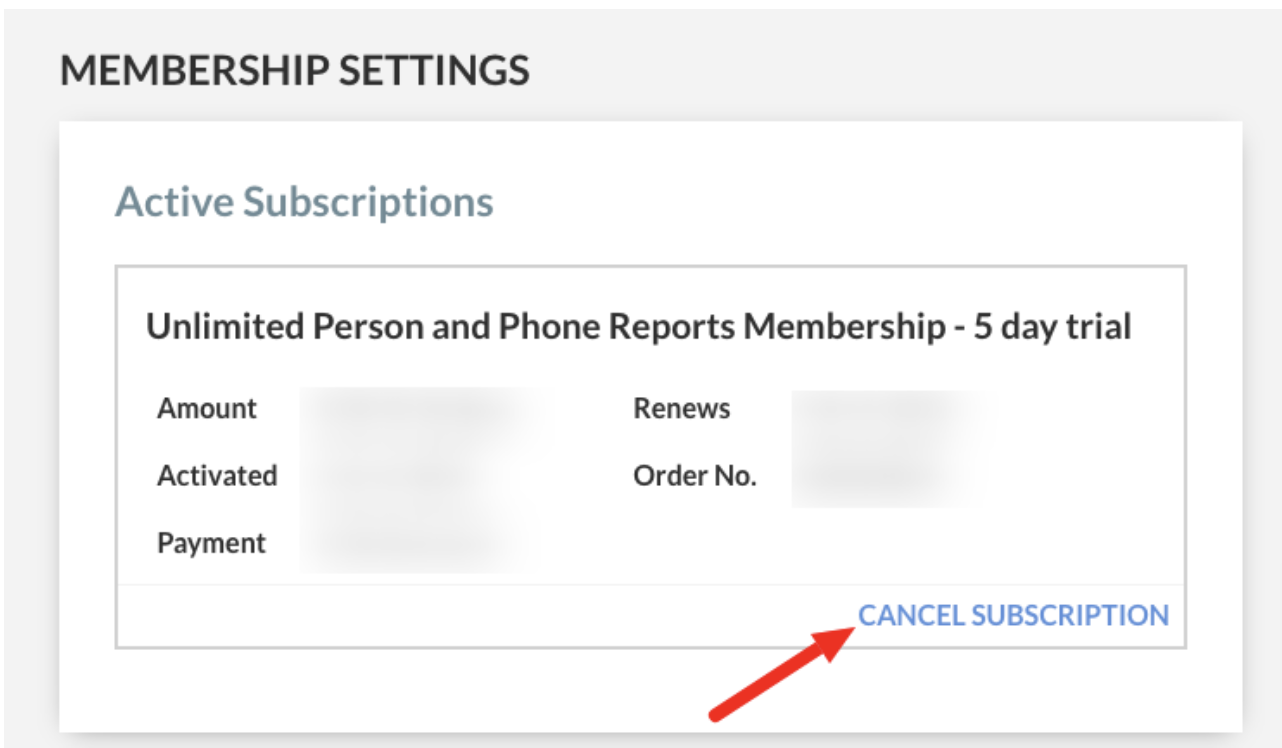This screenshot has width=1282, height=748.
Task: Click the Payment label
Action: point(212,543)
